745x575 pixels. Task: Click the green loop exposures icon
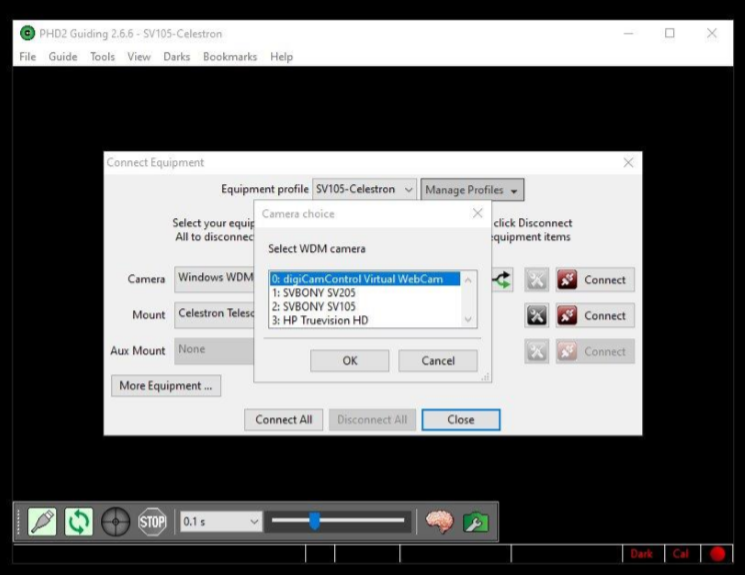pyautogui.click(x=78, y=522)
